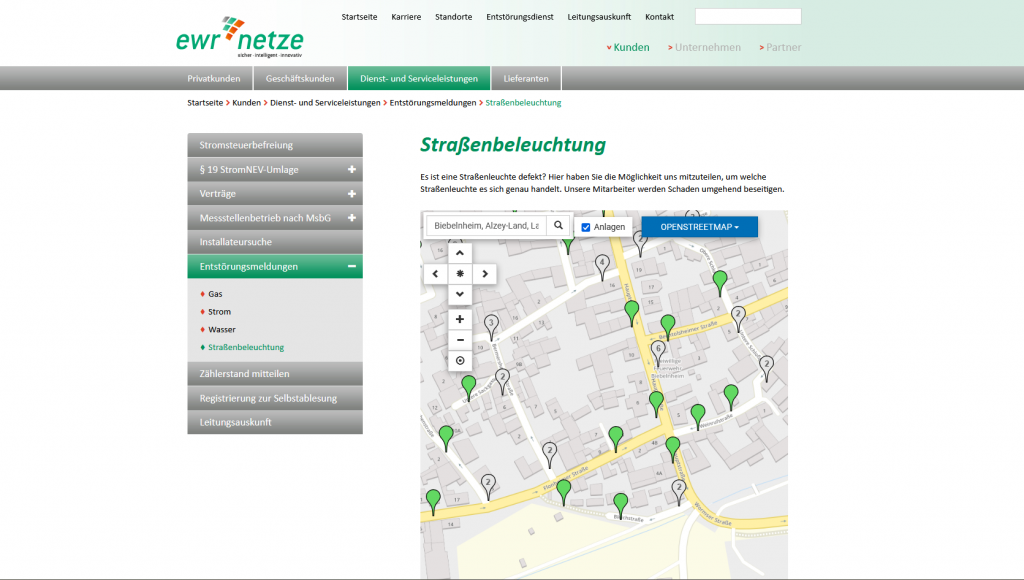Click the magnifier icon next to the map search
Image resolution: width=1024 pixels, height=580 pixels.
point(559,226)
